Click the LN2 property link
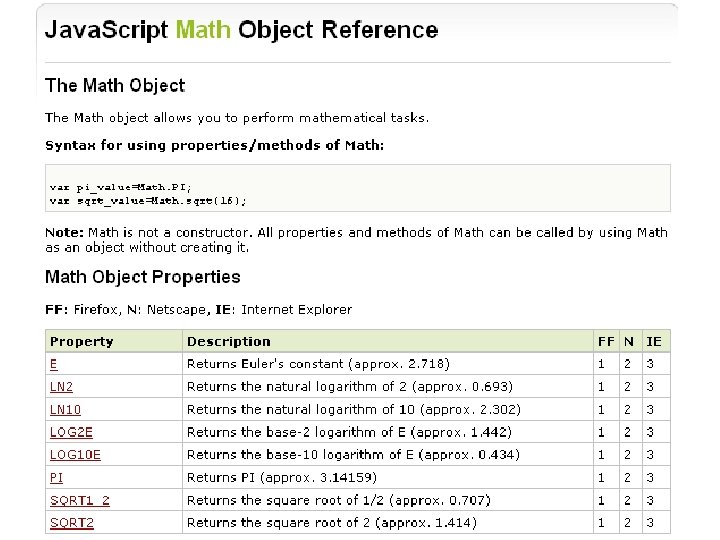This screenshot has height=540, width=720. point(61,387)
